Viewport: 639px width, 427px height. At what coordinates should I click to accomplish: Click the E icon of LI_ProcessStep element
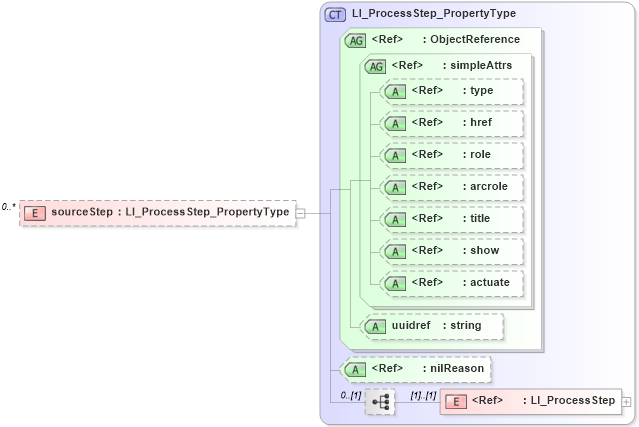(456, 402)
